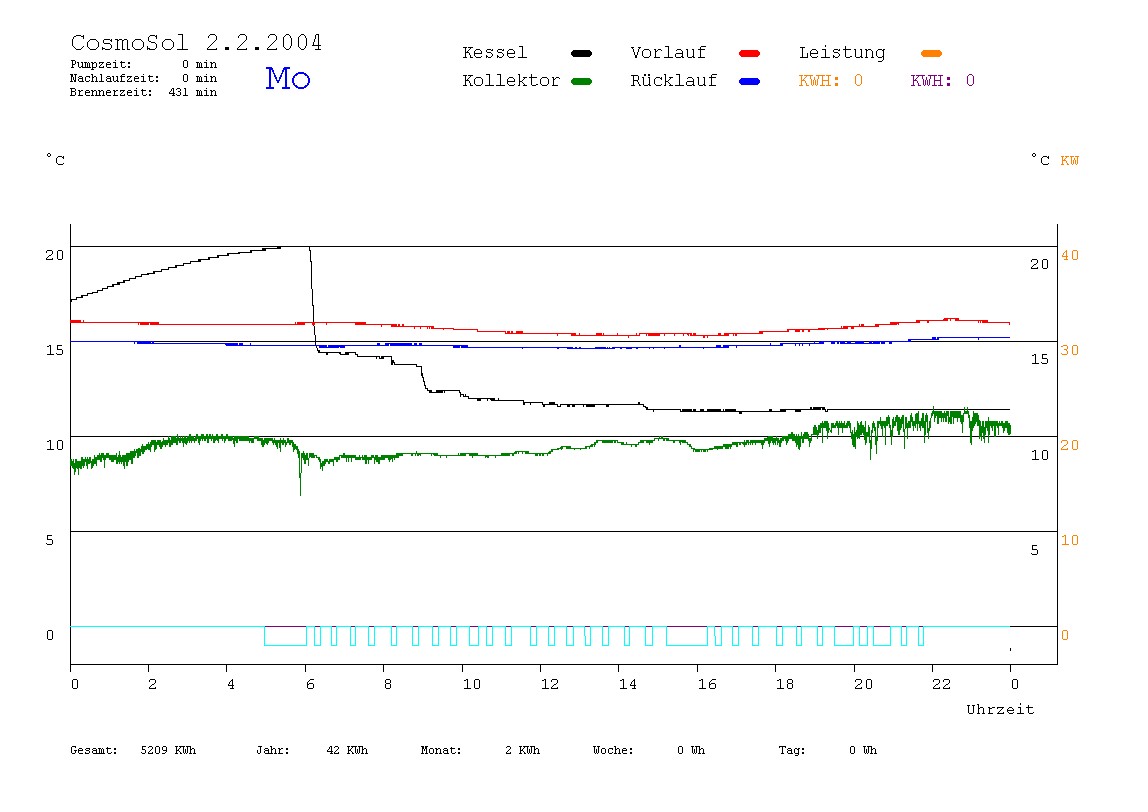
Task: Click the wide burner pulse starting at 5 o'clock
Action: [x=286, y=636]
